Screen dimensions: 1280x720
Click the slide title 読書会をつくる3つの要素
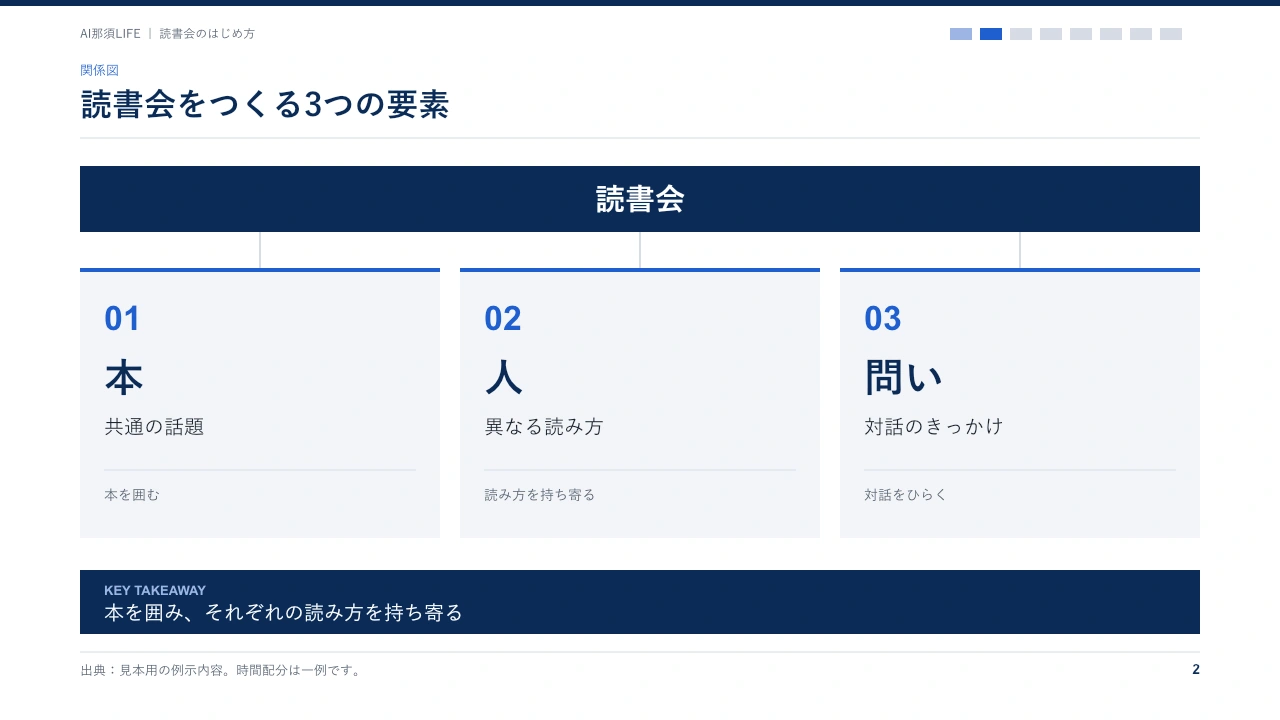pyautogui.click(x=265, y=105)
